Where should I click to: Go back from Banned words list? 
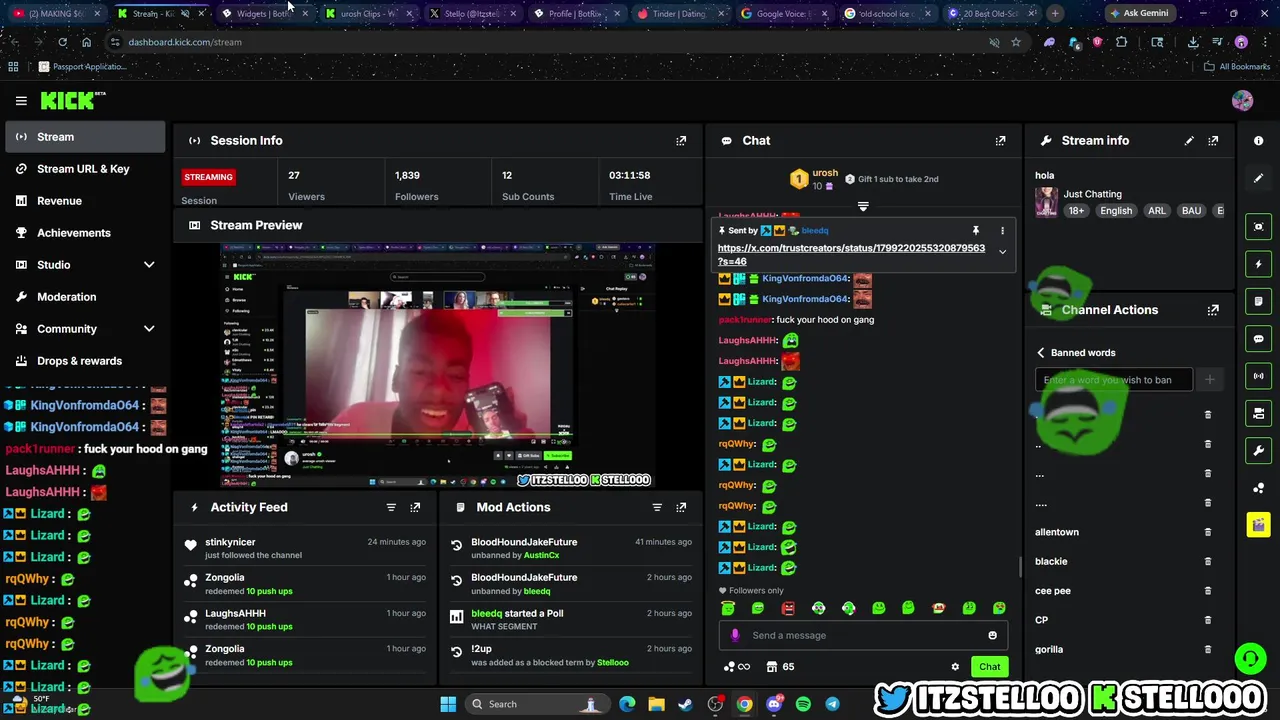point(1041,353)
